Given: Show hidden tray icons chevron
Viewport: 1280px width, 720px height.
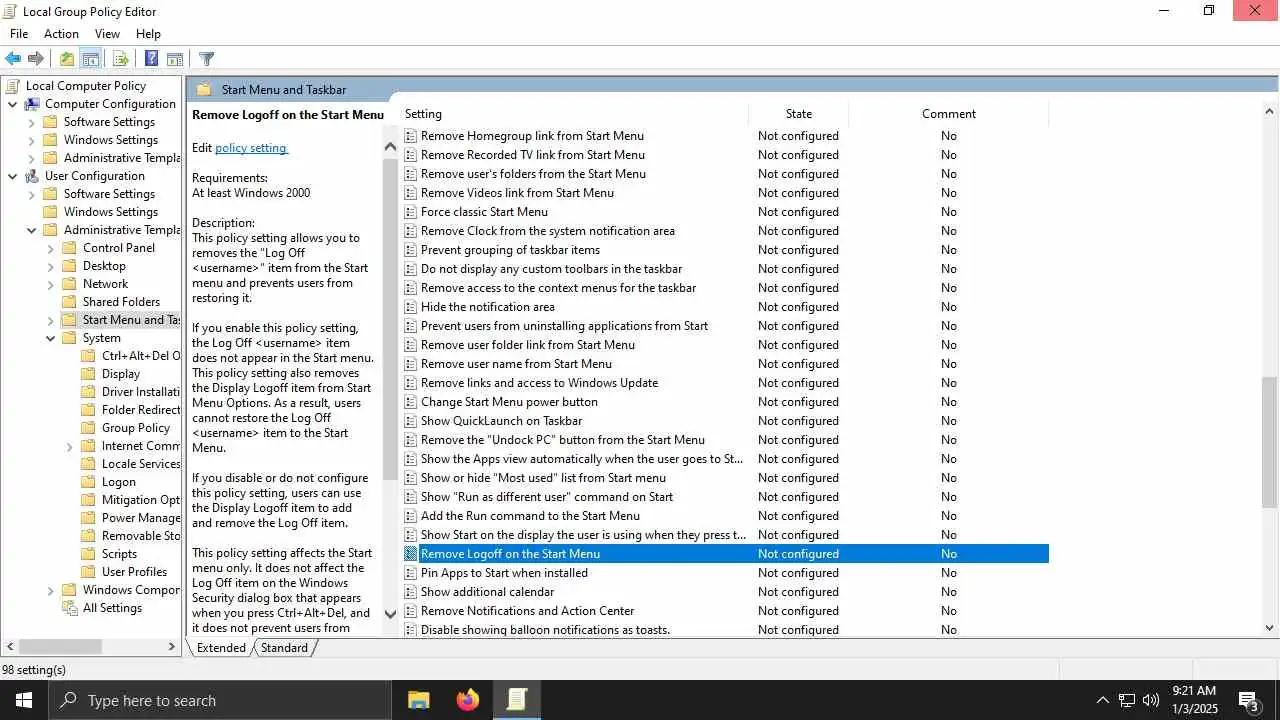Looking at the screenshot, I should coord(1102,700).
